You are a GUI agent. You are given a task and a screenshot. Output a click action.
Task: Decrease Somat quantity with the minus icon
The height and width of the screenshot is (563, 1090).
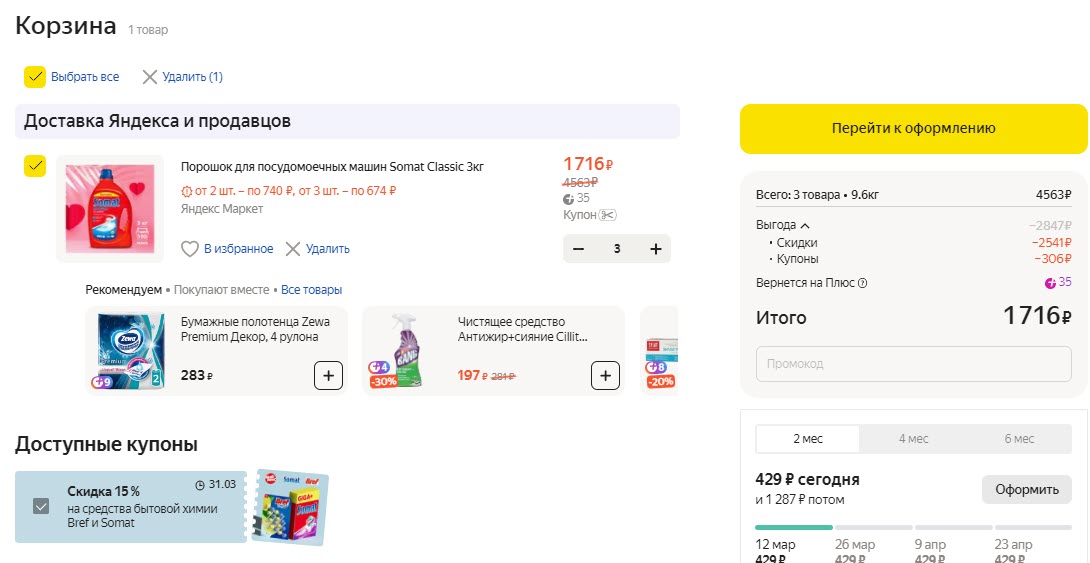point(578,249)
